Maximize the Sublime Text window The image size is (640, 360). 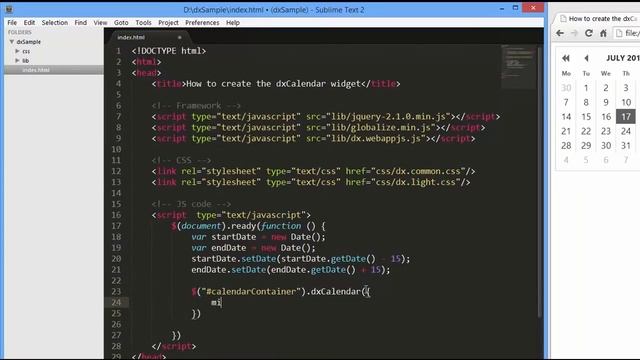[516, 8]
